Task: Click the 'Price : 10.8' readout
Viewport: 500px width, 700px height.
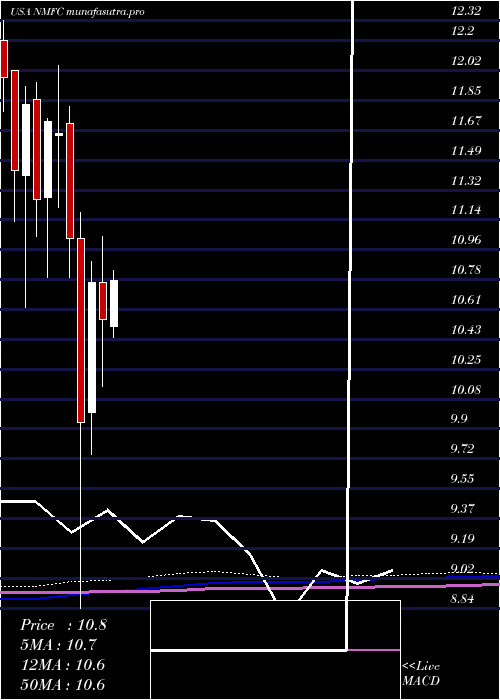Action: pos(63,625)
